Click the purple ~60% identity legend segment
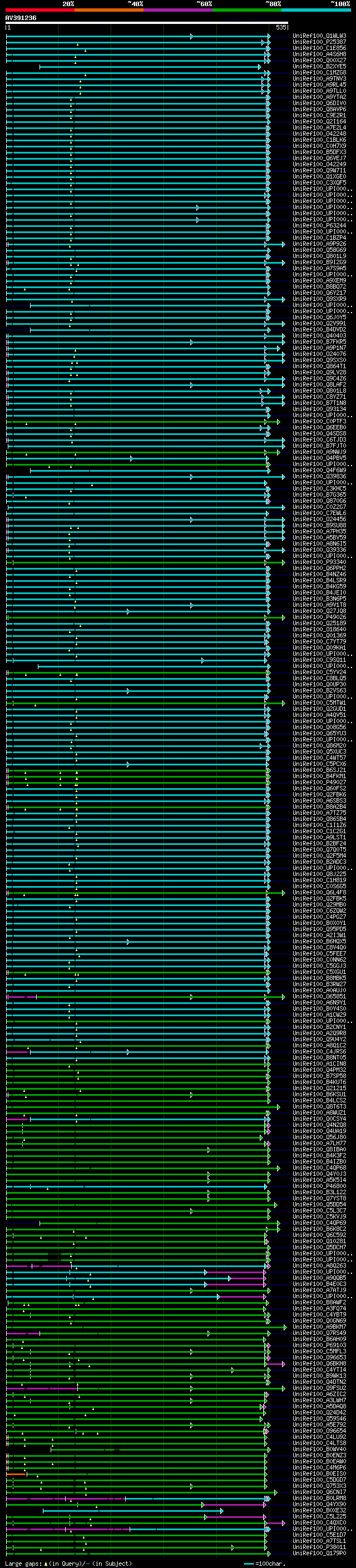This screenshot has width=356, height=1568. [x=177, y=10]
